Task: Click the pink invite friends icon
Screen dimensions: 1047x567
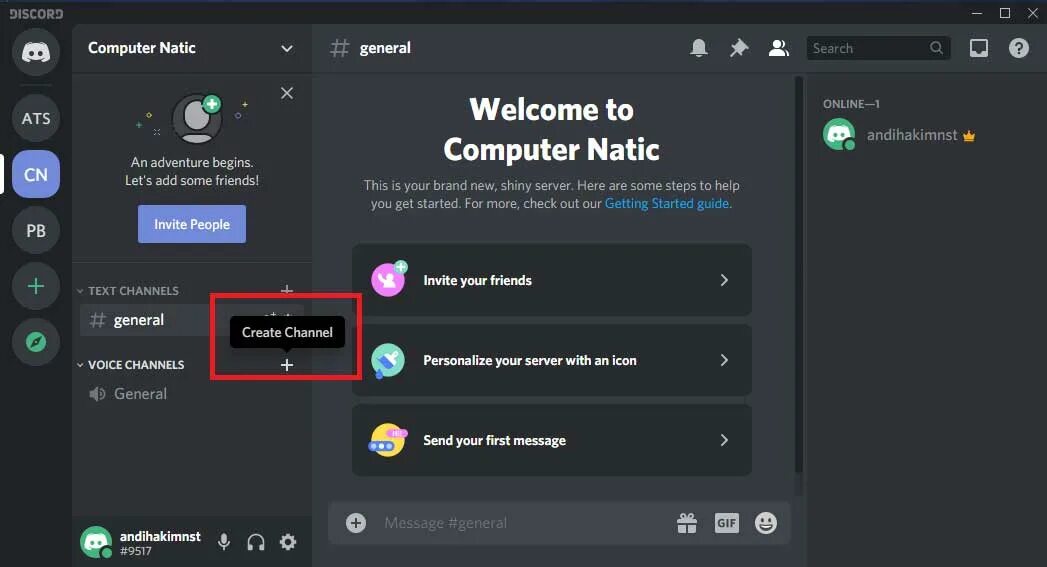Action: (x=389, y=278)
